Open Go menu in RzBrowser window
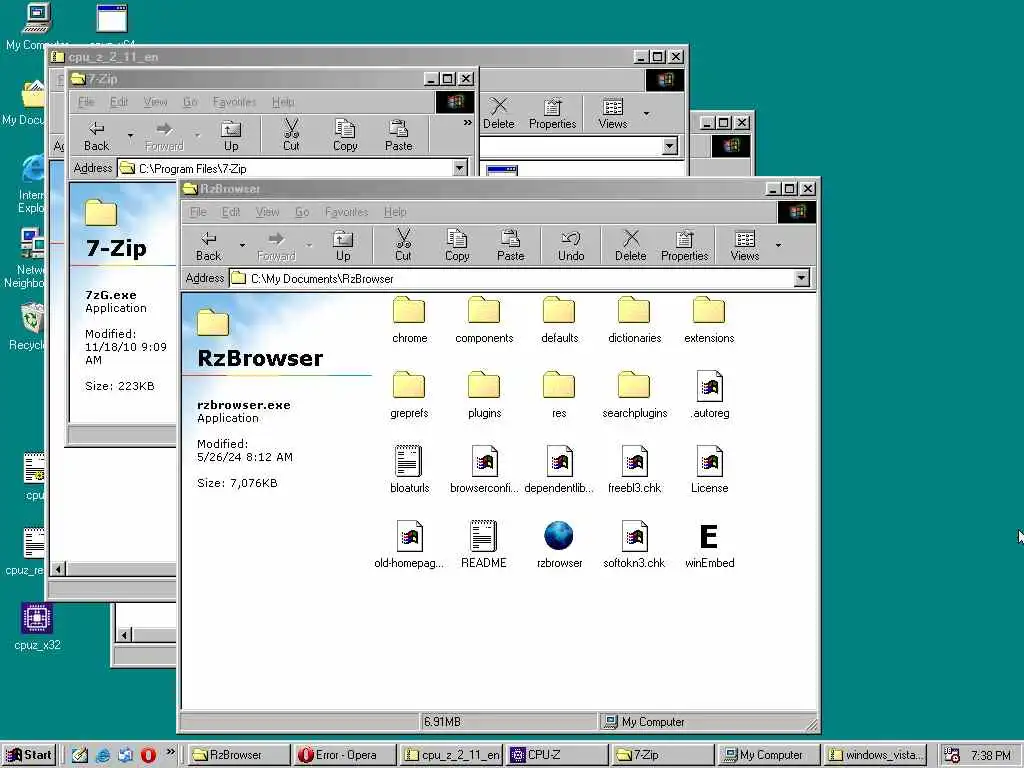Image resolution: width=1024 pixels, height=768 pixels. (x=302, y=212)
